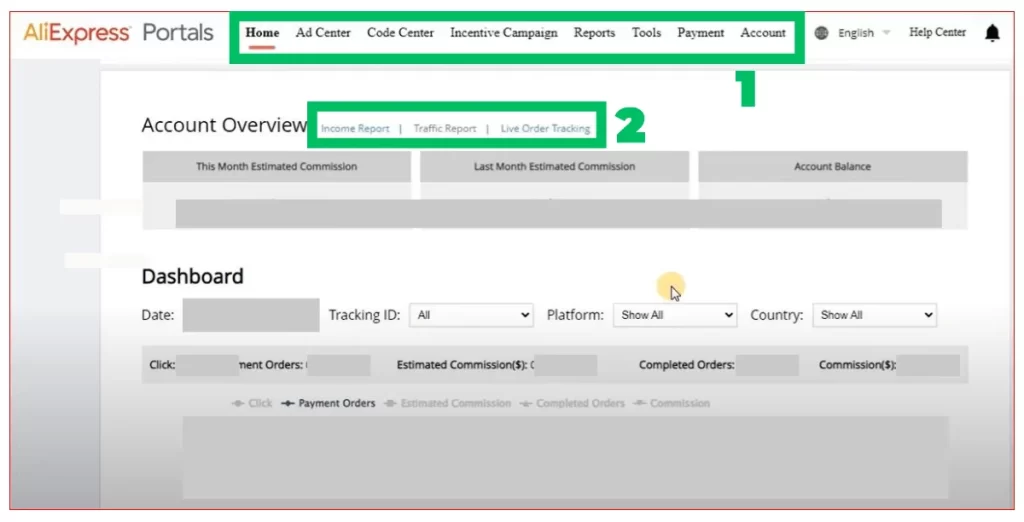Open the Reports menu
The width and height of the screenshot is (1024, 522).
(594, 33)
